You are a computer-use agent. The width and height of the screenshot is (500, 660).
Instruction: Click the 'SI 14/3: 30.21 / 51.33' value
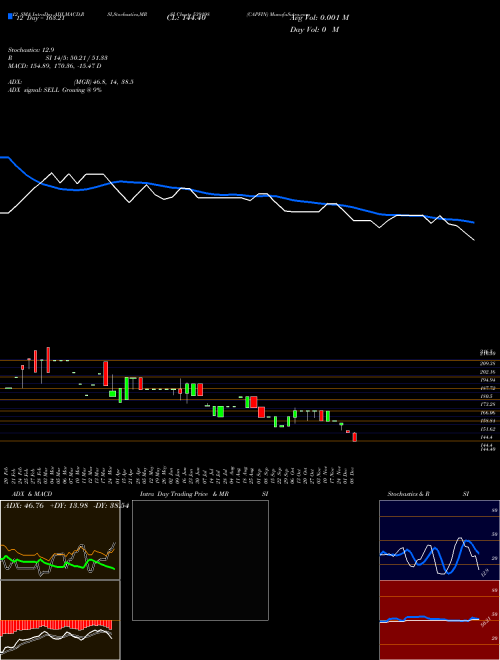click(x=77, y=58)
